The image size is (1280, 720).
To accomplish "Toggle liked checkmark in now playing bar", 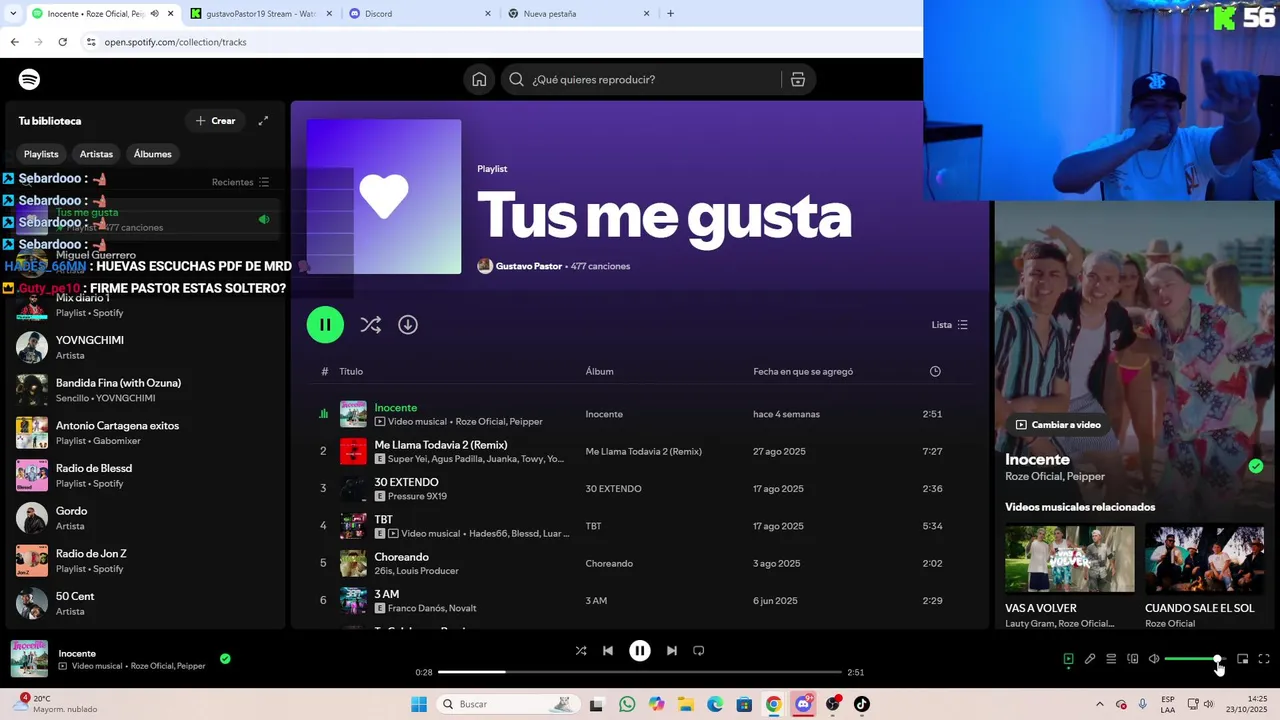I will point(225,658).
